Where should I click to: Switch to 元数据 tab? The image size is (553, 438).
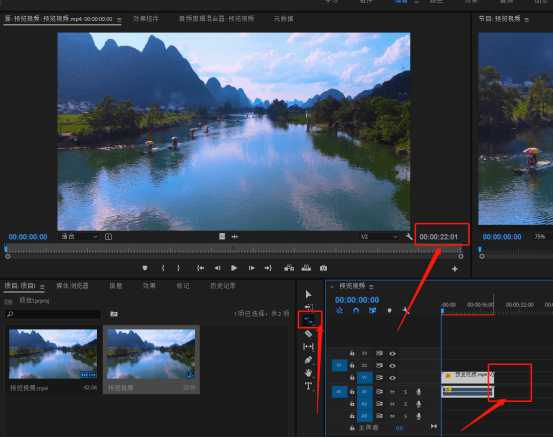click(x=284, y=19)
